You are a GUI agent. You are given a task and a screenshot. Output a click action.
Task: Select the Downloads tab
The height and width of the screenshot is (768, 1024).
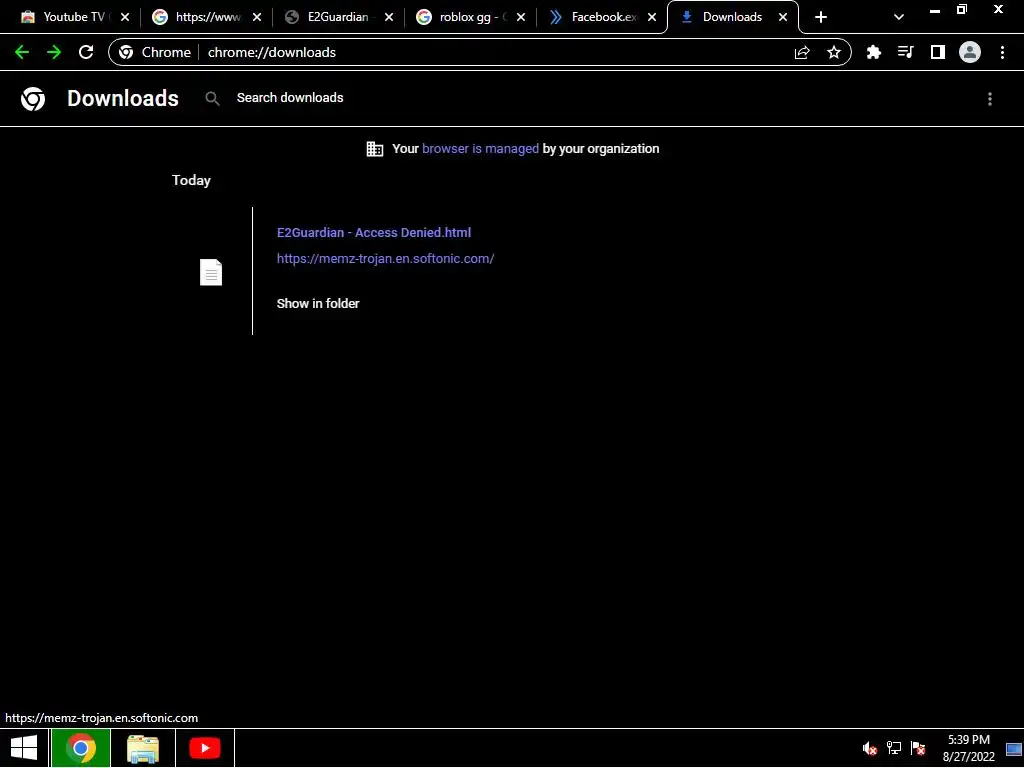point(731,17)
